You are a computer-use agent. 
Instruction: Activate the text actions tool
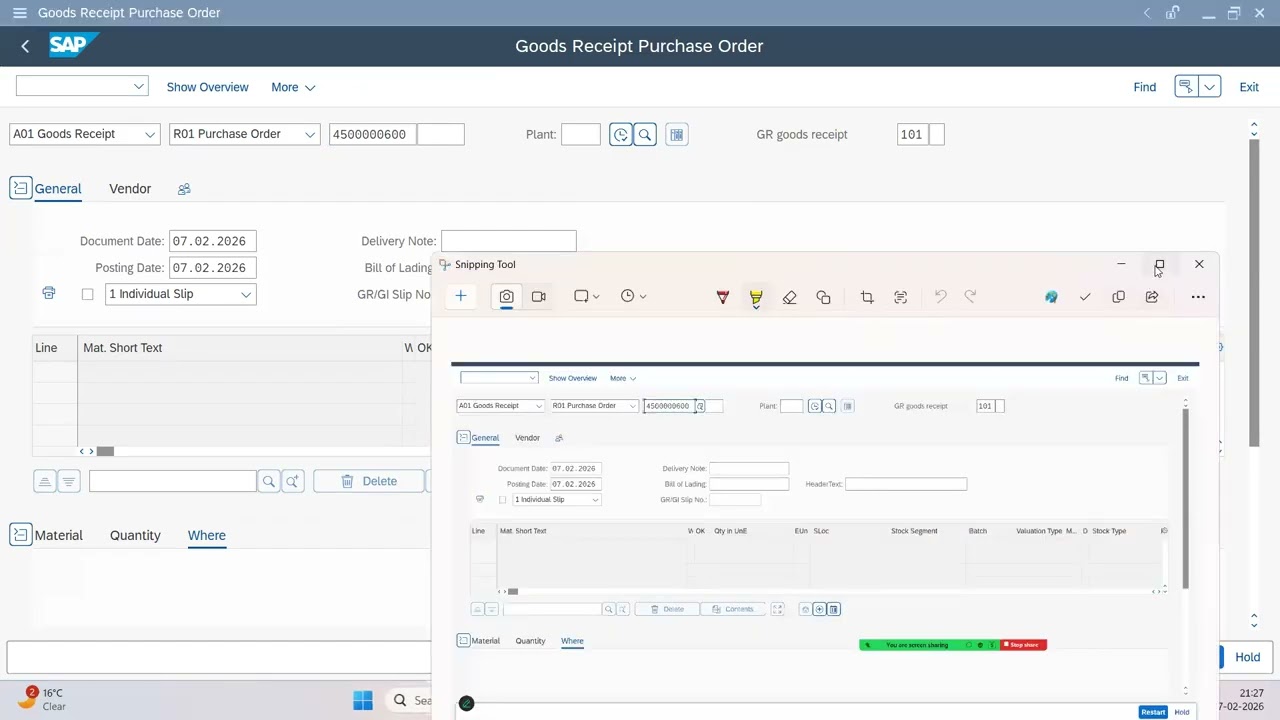pyautogui.click(x=901, y=297)
